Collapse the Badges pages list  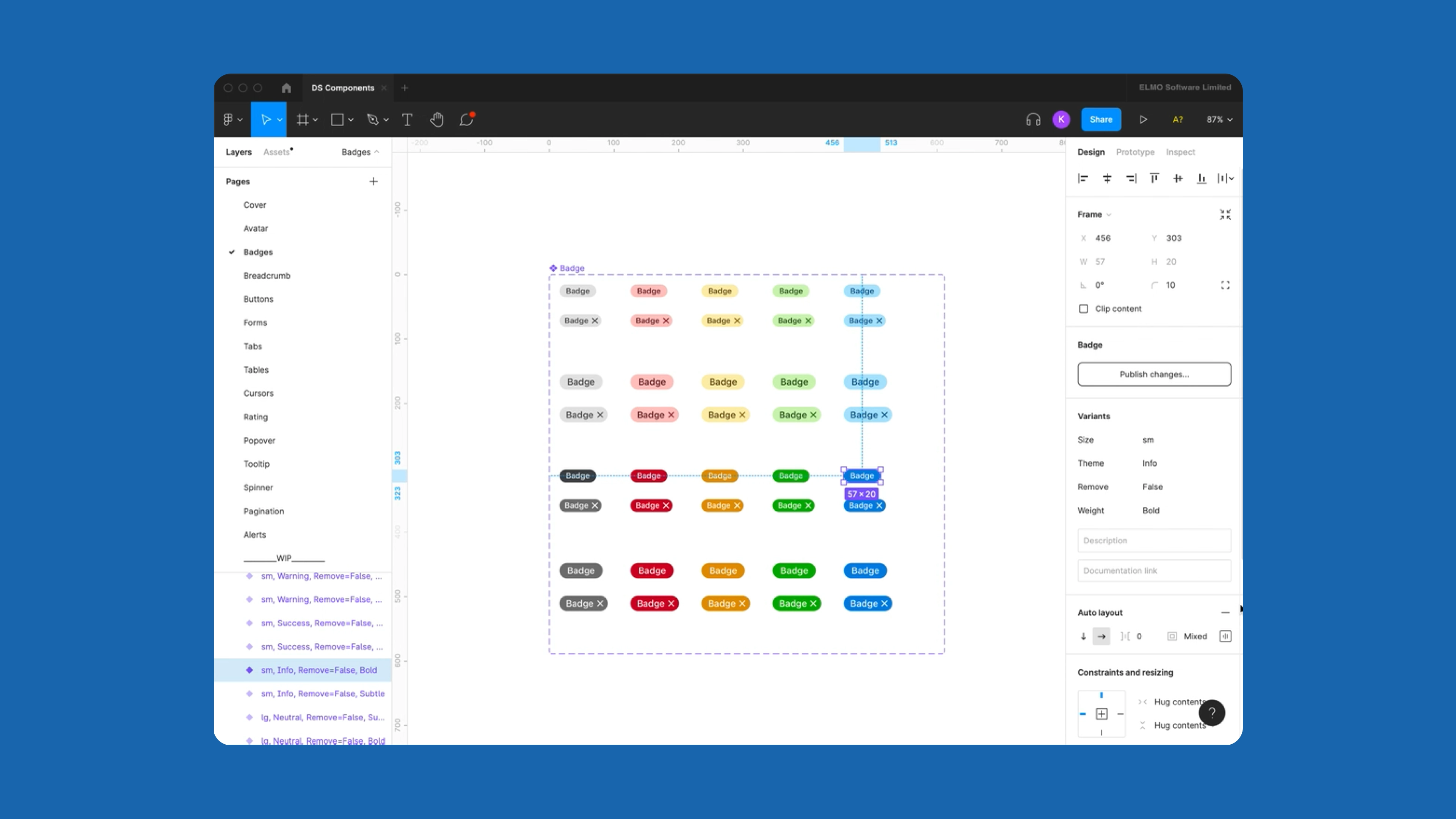tap(360, 152)
